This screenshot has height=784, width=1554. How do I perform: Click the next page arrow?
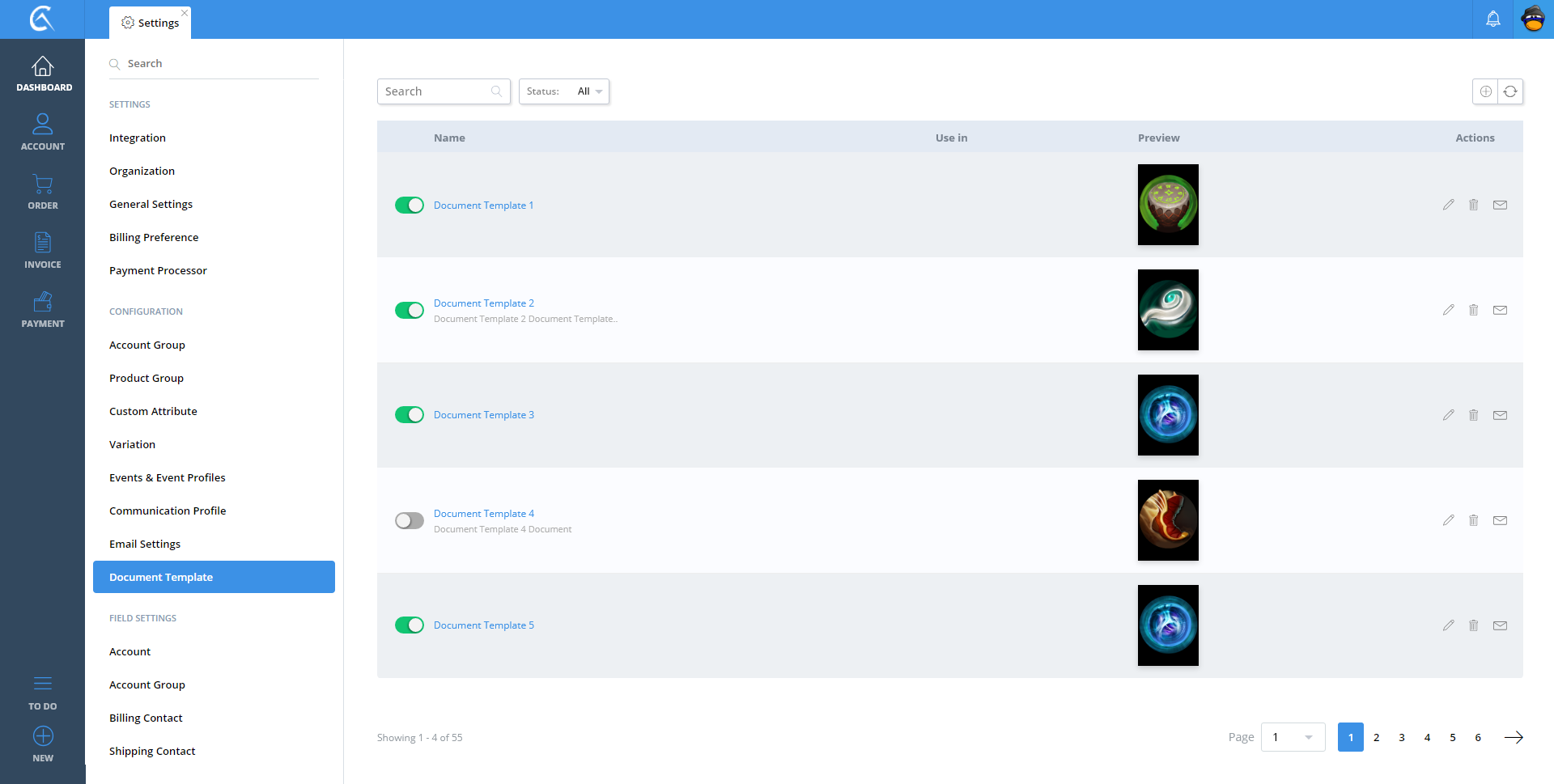pos(1513,737)
